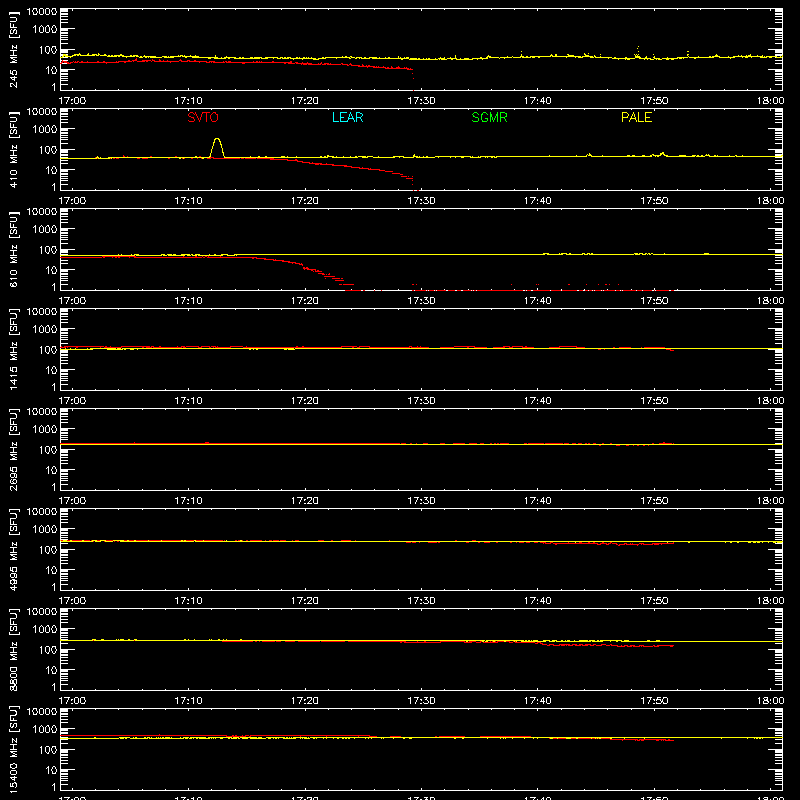
Task: Click the 8800 MHz [SFU] axis title
Action: [13, 649]
